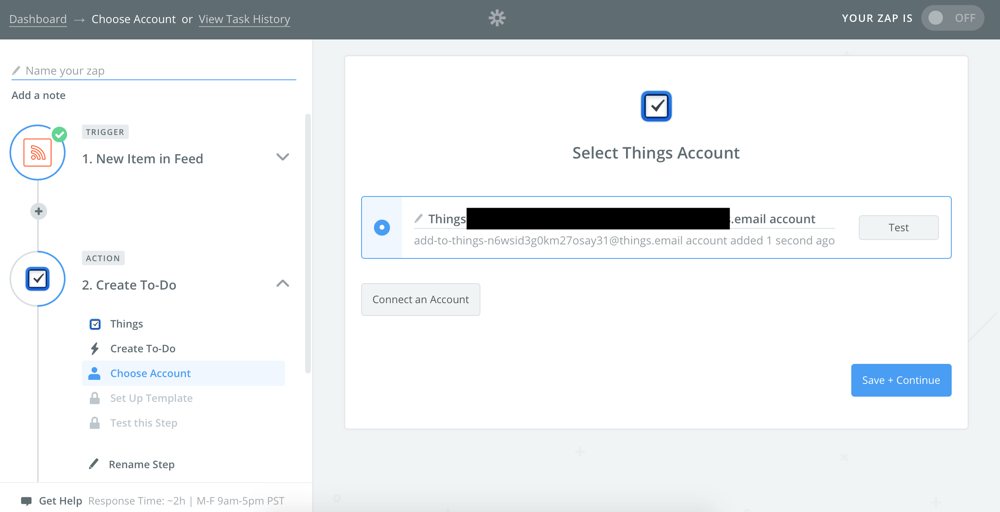Click the Things account name field
The width and height of the screenshot is (1000, 512).
click(x=624, y=219)
